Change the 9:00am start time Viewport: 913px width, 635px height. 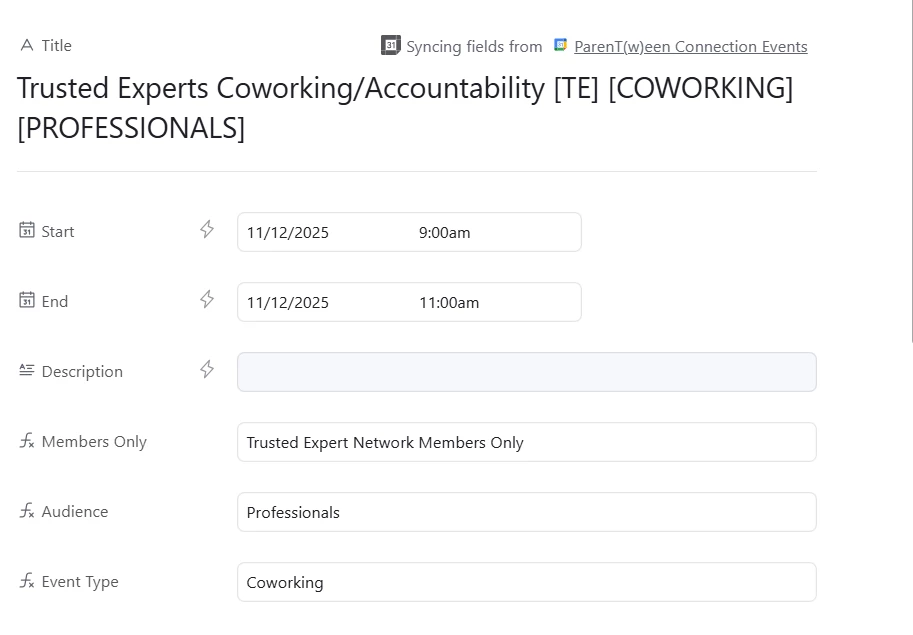pos(444,232)
